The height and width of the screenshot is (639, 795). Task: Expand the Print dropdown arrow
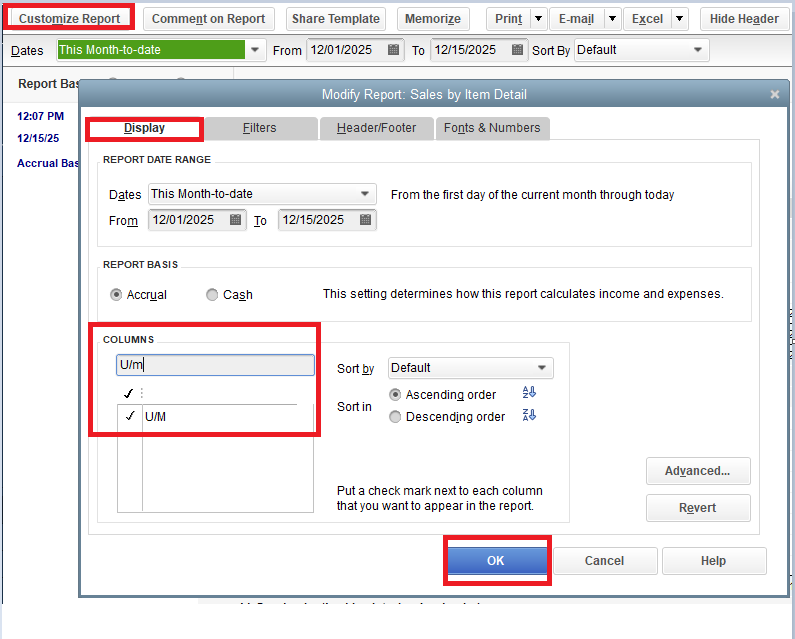pyautogui.click(x=538, y=19)
